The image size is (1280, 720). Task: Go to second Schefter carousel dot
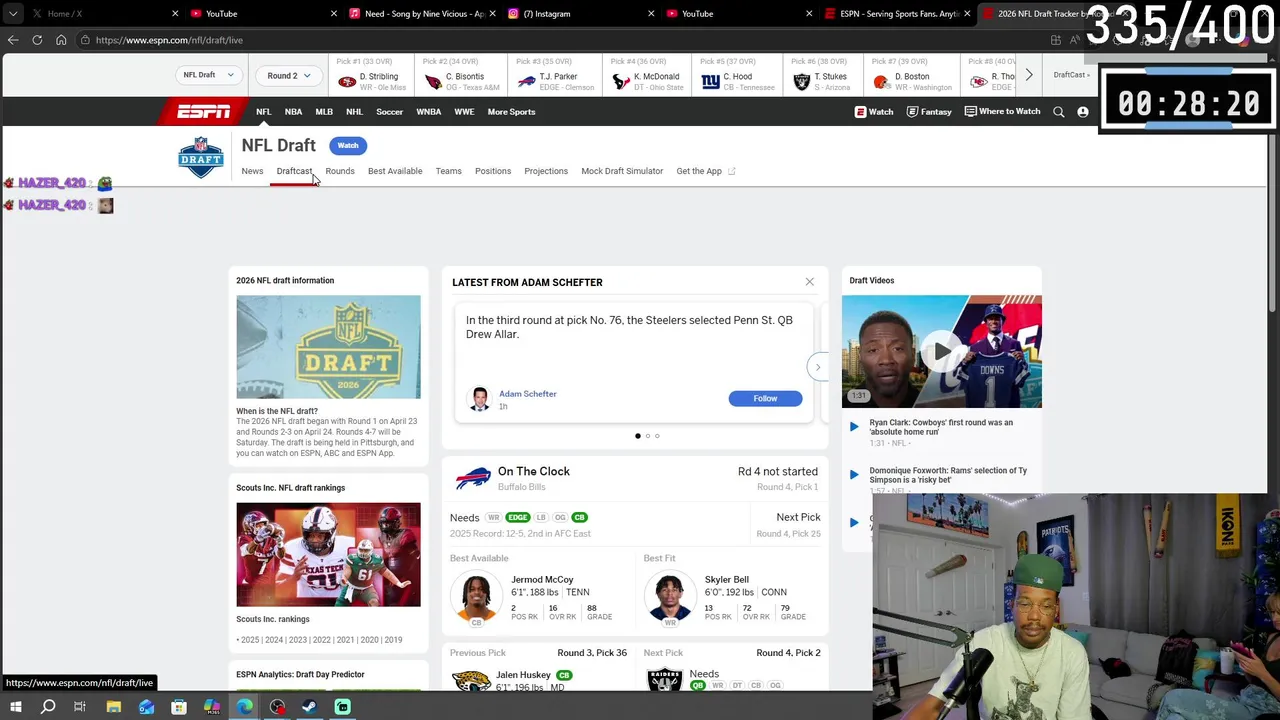point(647,436)
